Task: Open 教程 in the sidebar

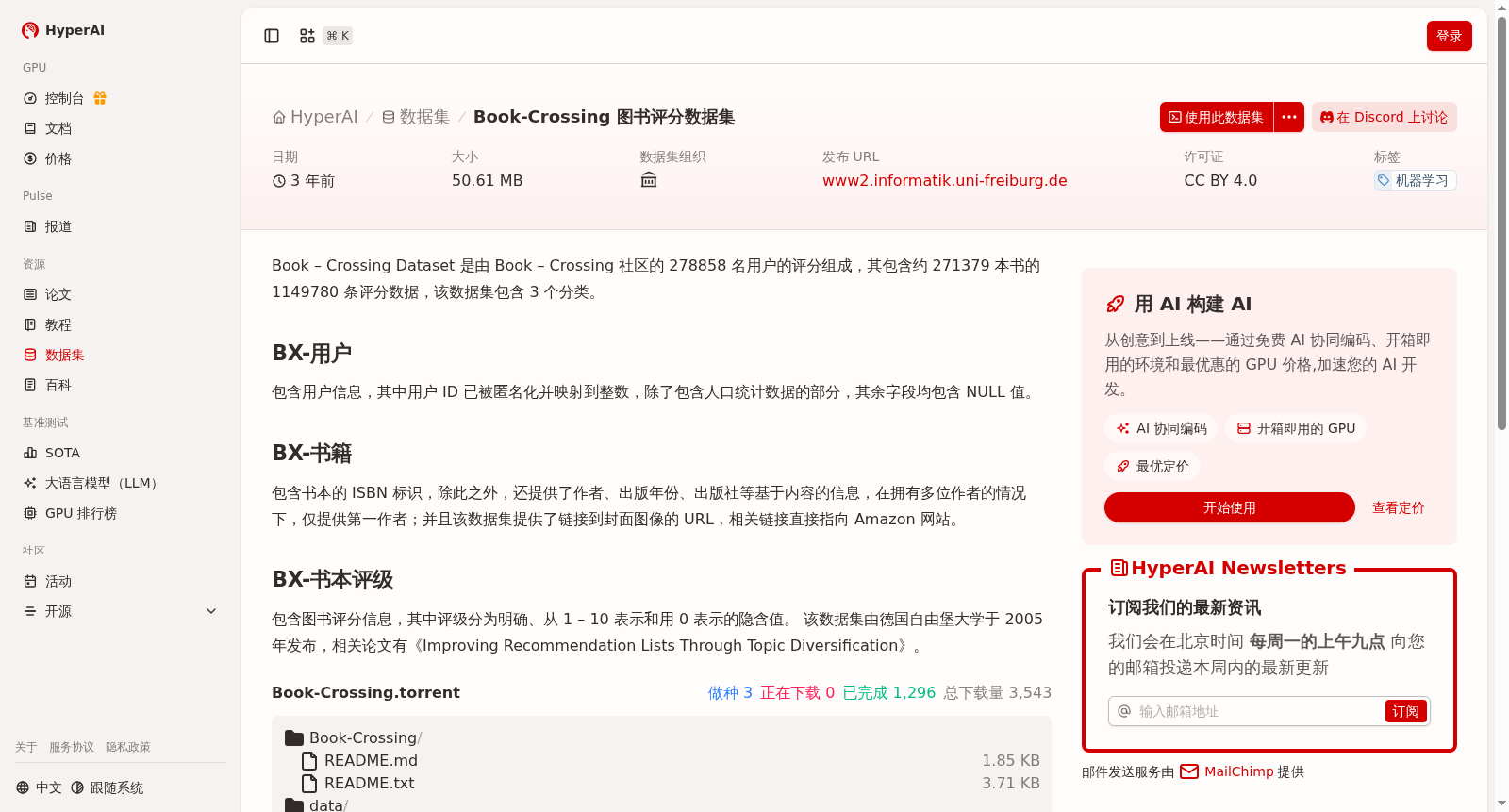Action: coord(58,324)
